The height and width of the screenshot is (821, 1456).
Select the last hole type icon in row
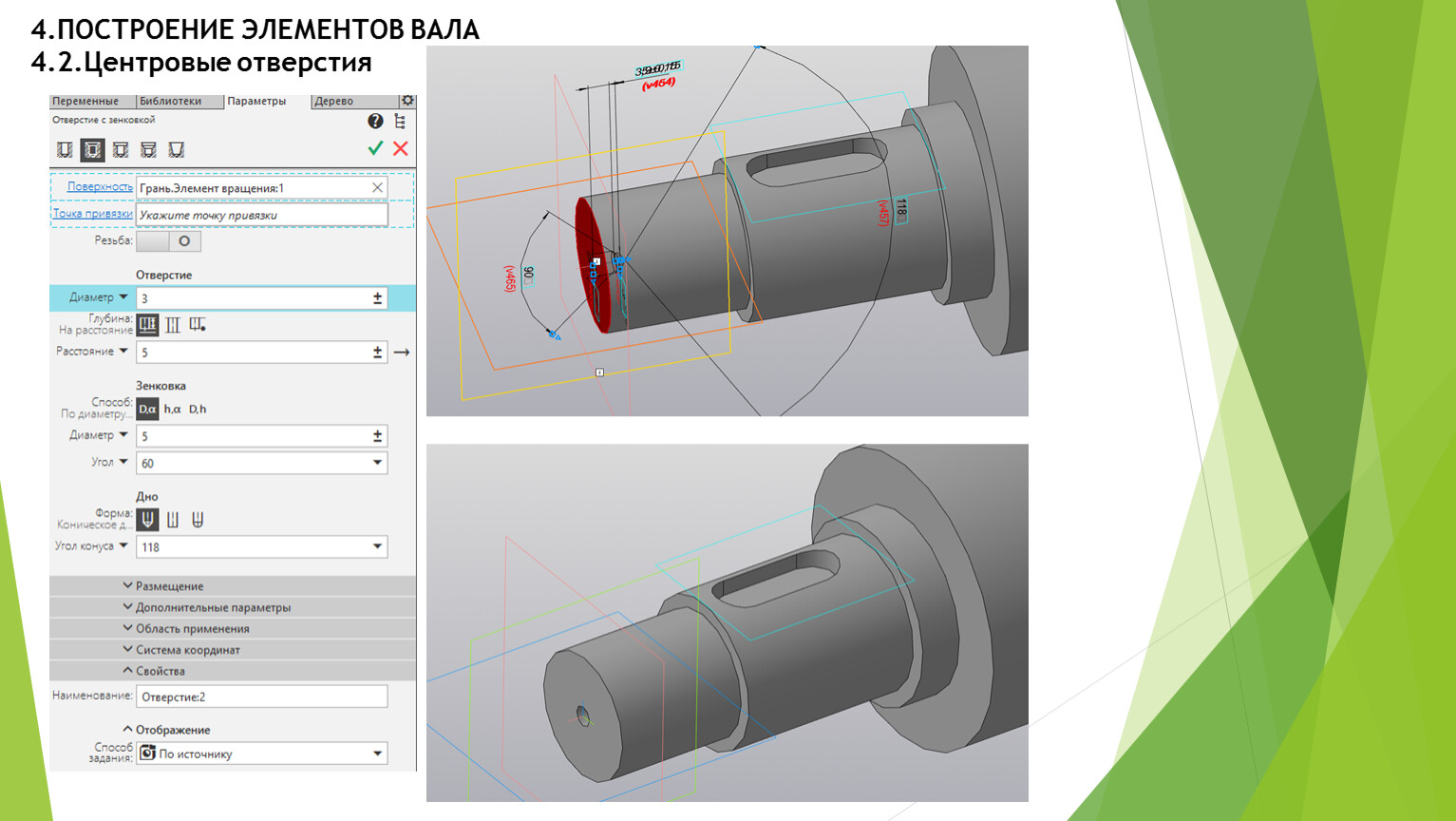176,150
